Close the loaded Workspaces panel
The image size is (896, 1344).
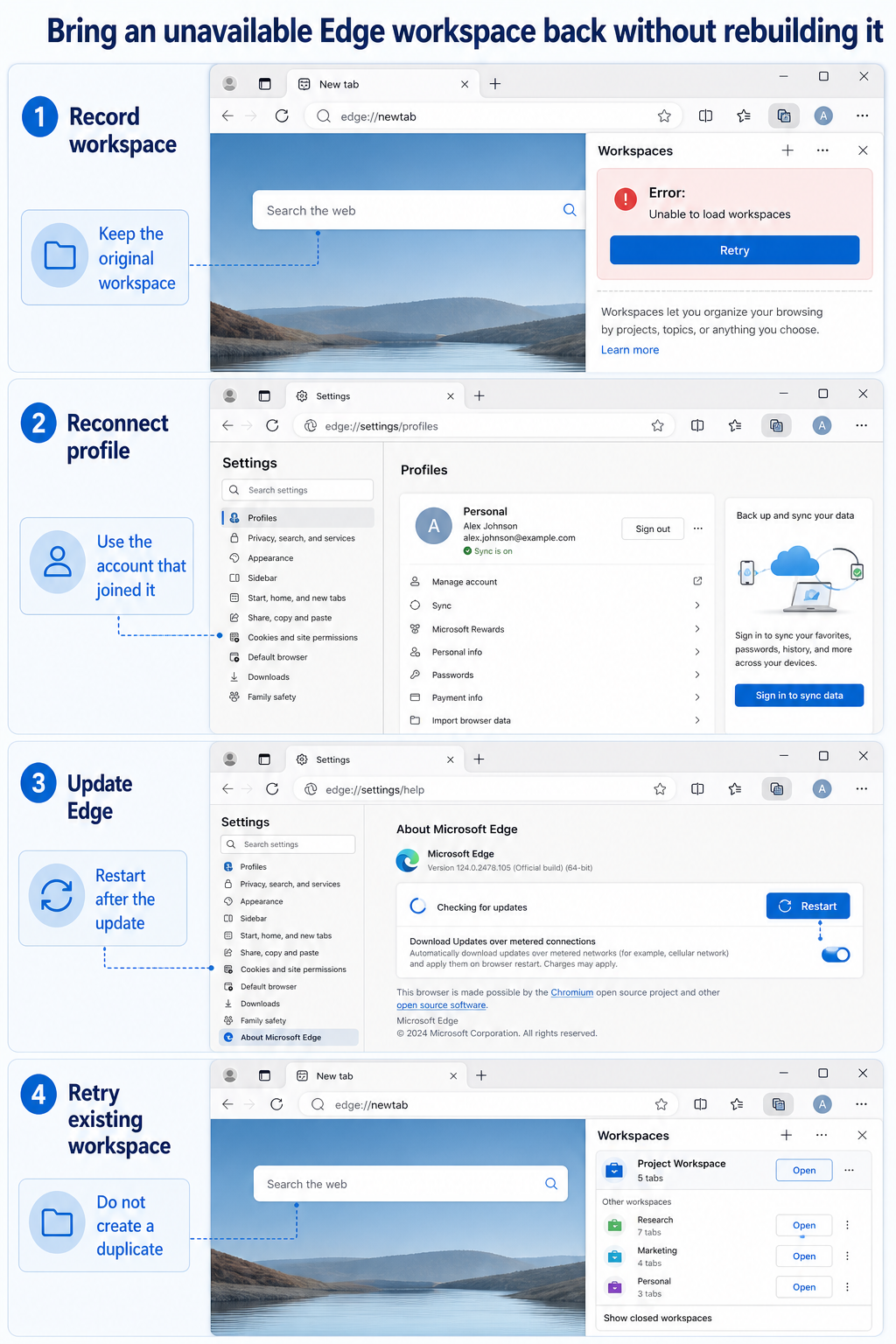862,1135
